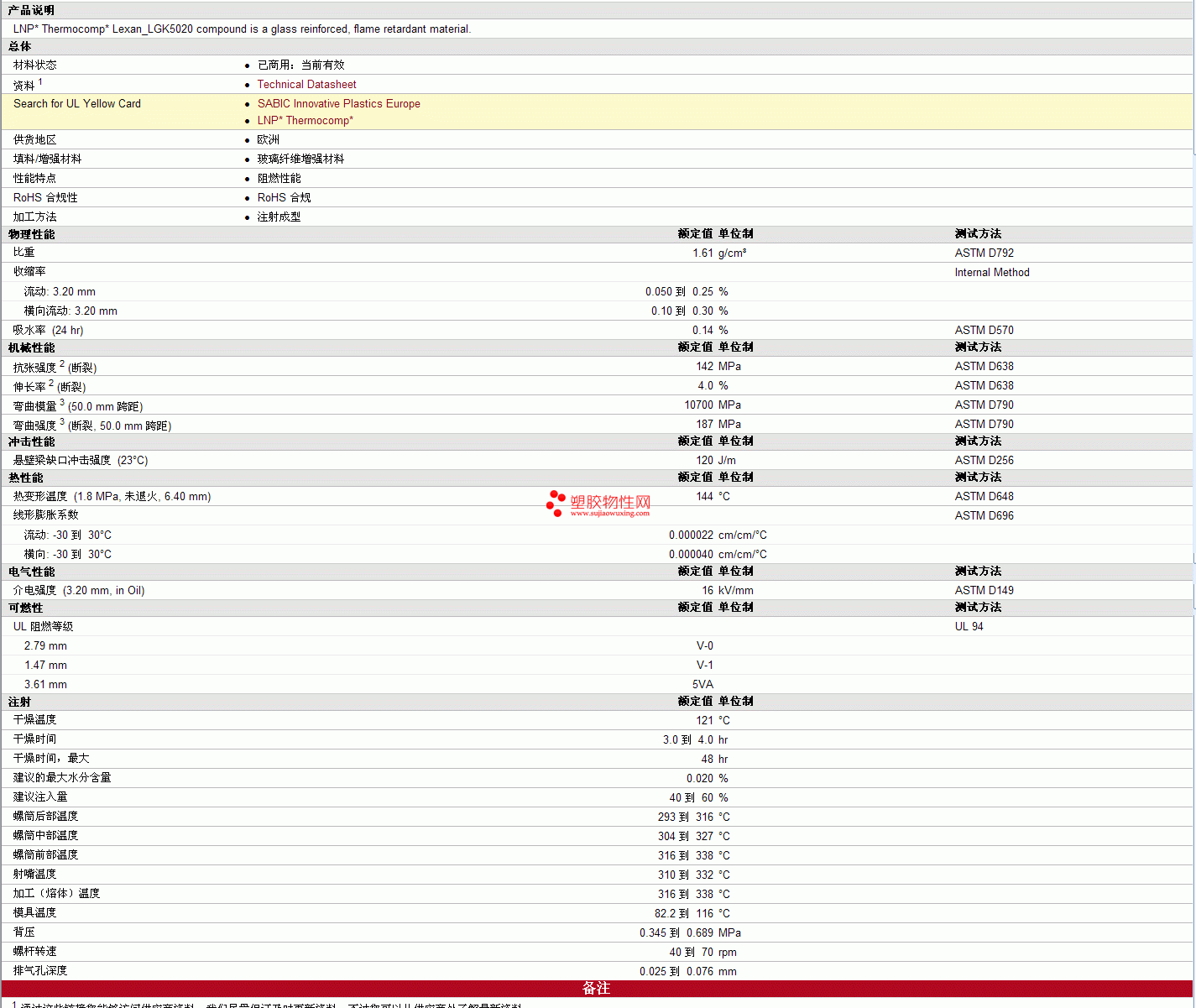Image resolution: width=1196 pixels, height=1008 pixels.
Task: Select the 48 hr maximum drying time
Action: click(715, 760)
